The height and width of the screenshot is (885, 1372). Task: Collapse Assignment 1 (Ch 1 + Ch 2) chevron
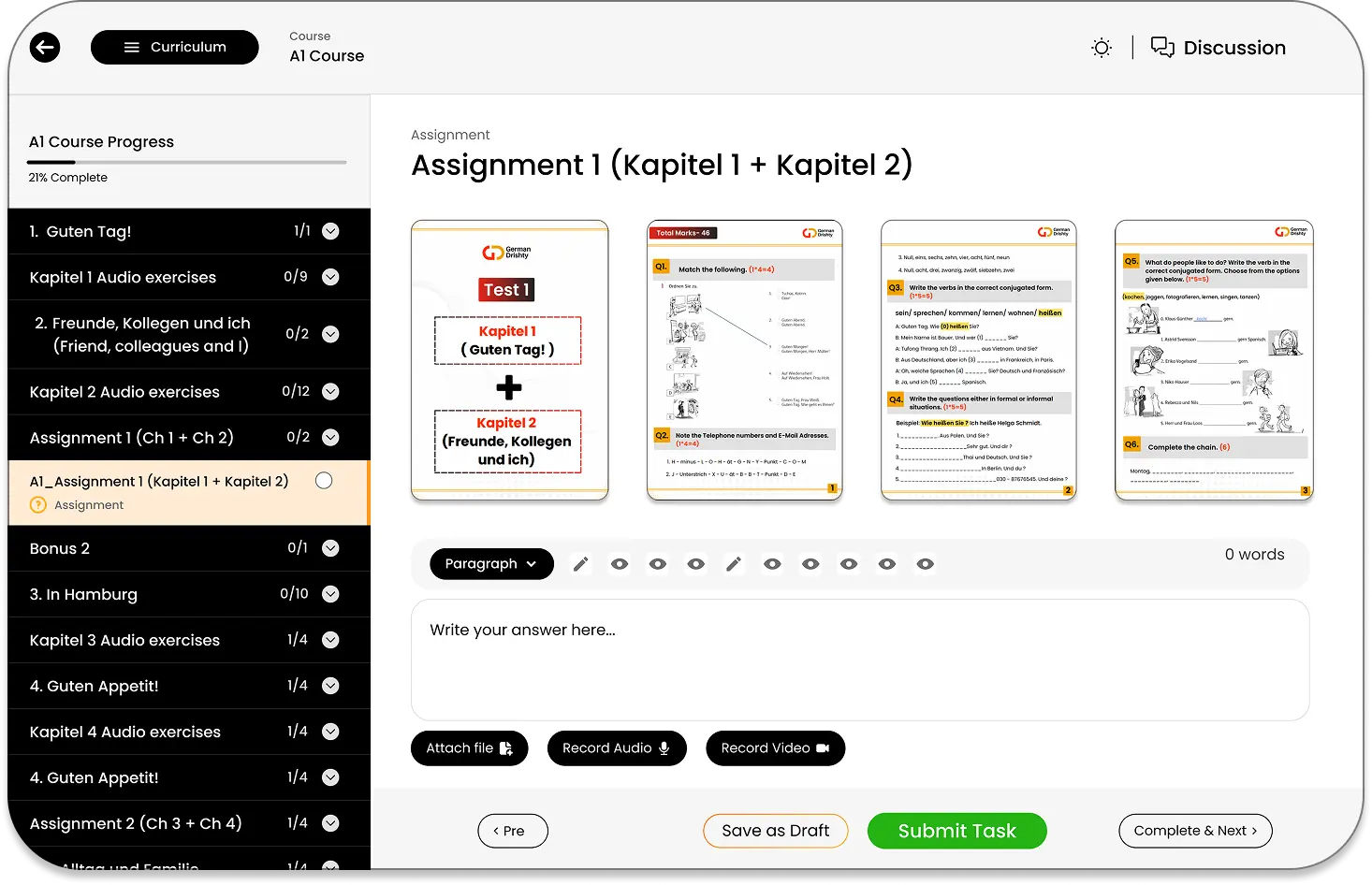tap(330, 437)
